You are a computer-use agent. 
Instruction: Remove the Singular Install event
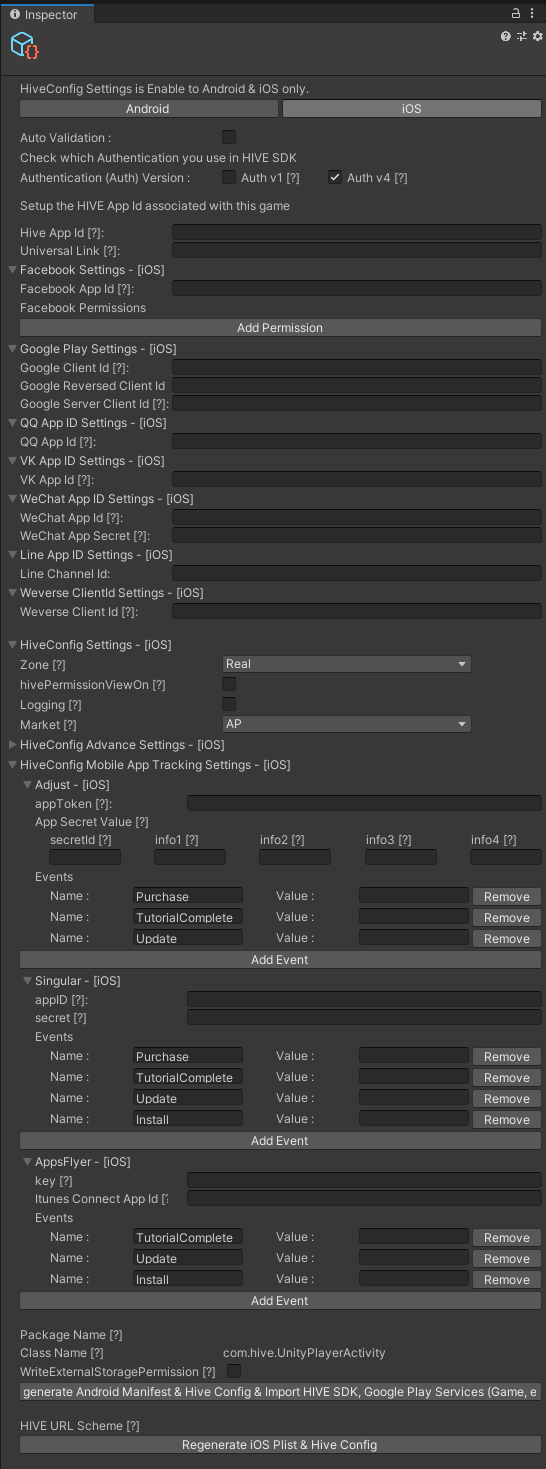tap(507, 1120)
